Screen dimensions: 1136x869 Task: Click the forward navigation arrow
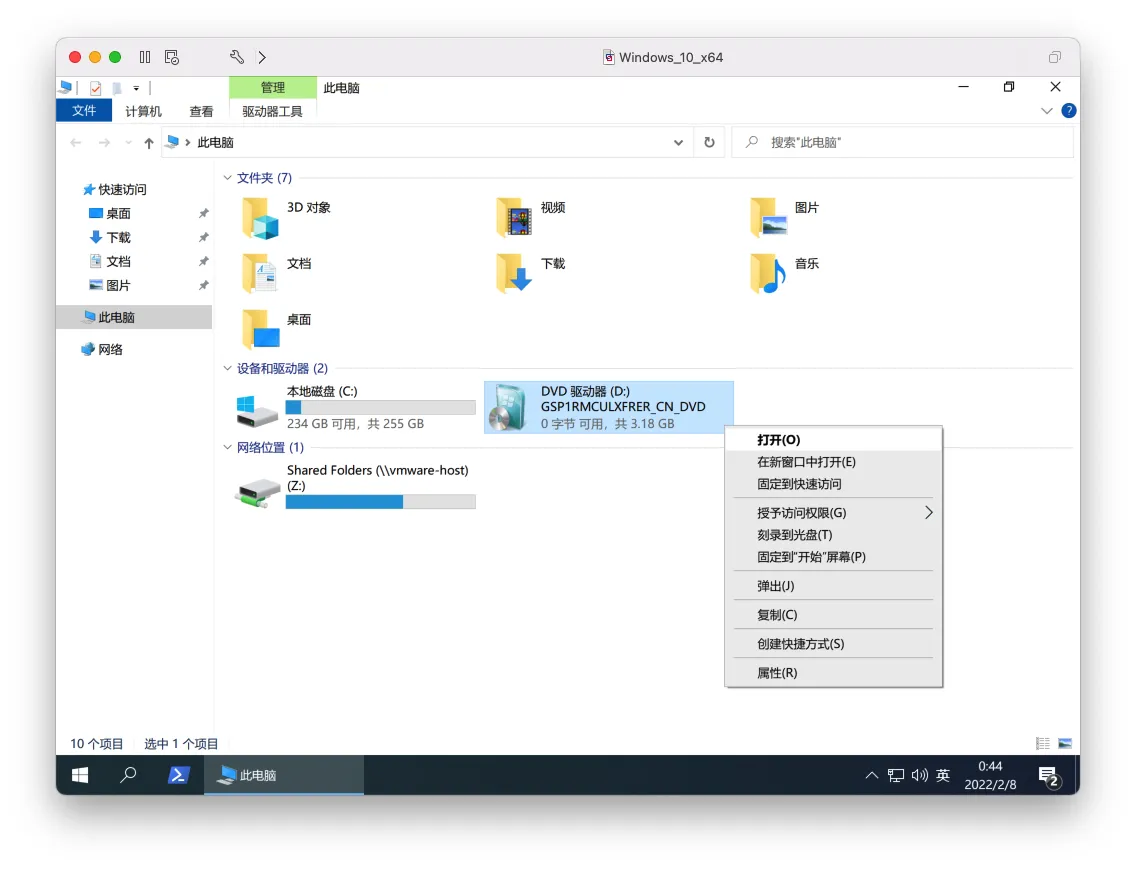104,143
